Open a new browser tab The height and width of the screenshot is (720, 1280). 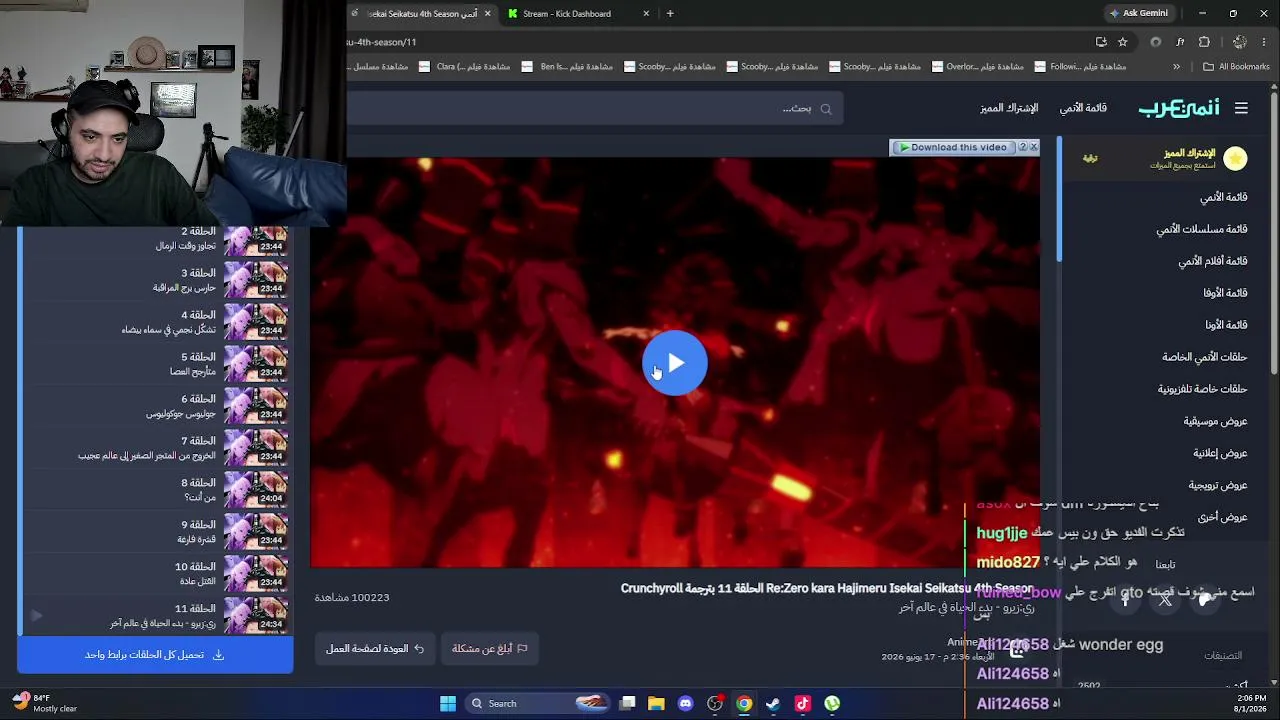click(670, 14)
